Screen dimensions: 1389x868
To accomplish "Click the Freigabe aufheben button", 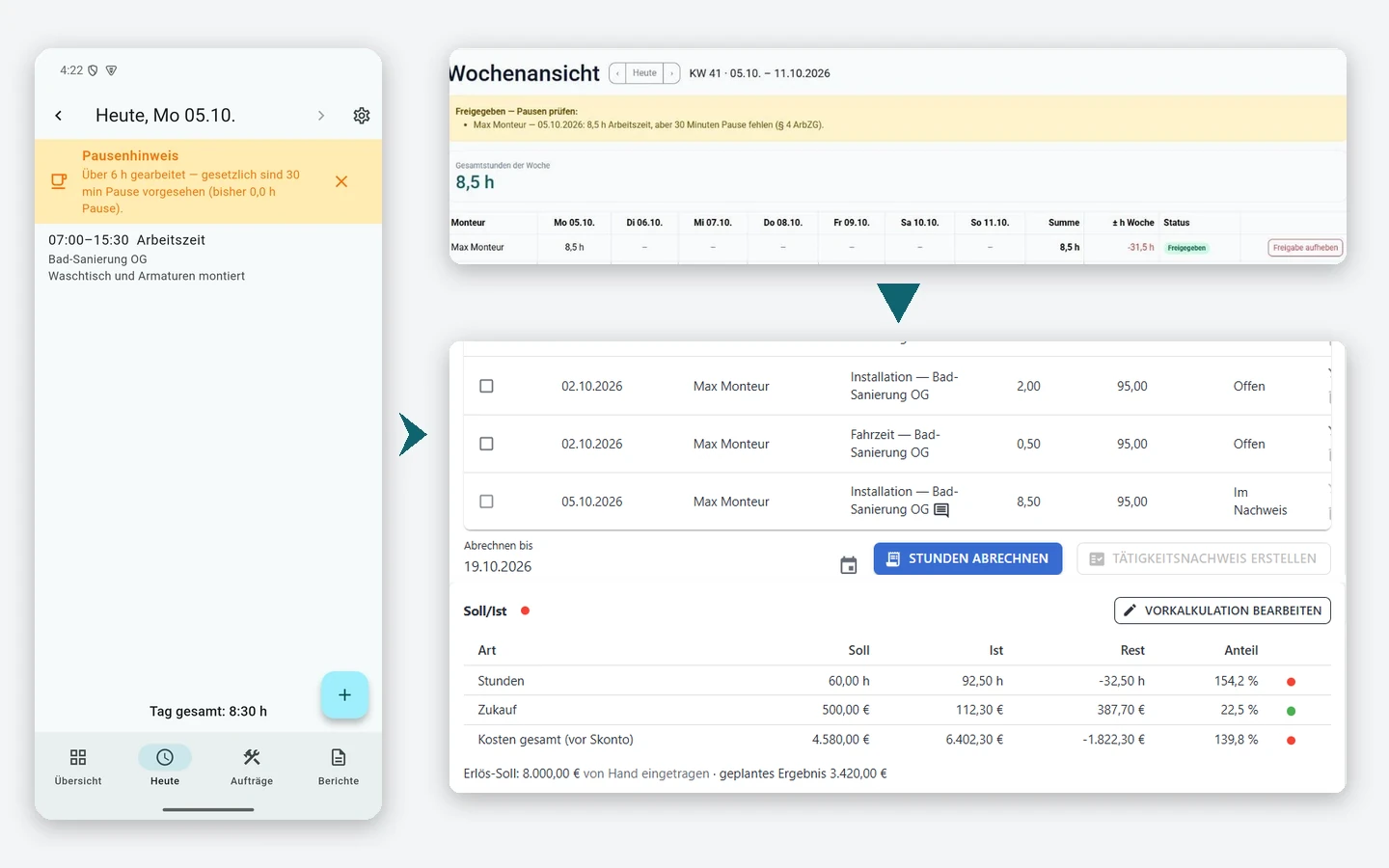I will (1305, 248).
